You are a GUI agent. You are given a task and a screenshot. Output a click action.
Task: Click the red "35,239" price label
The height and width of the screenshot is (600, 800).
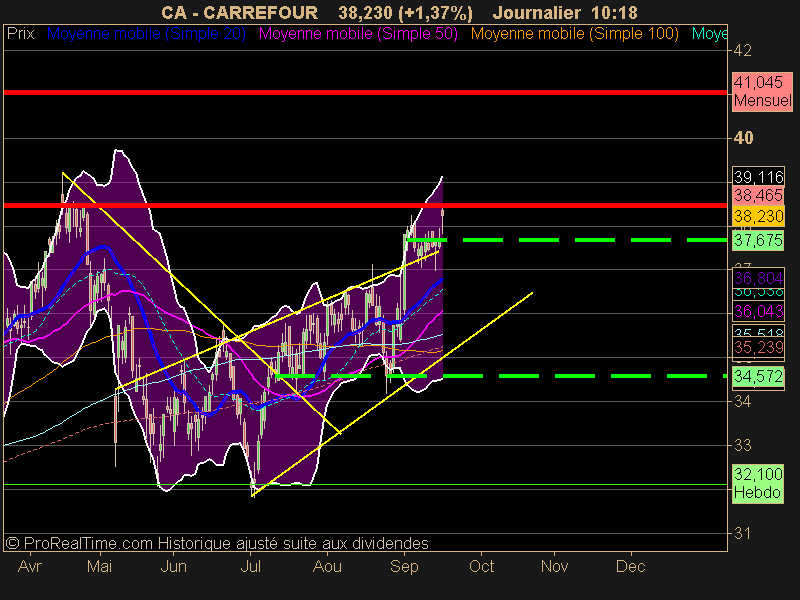[x=758, y=347]
